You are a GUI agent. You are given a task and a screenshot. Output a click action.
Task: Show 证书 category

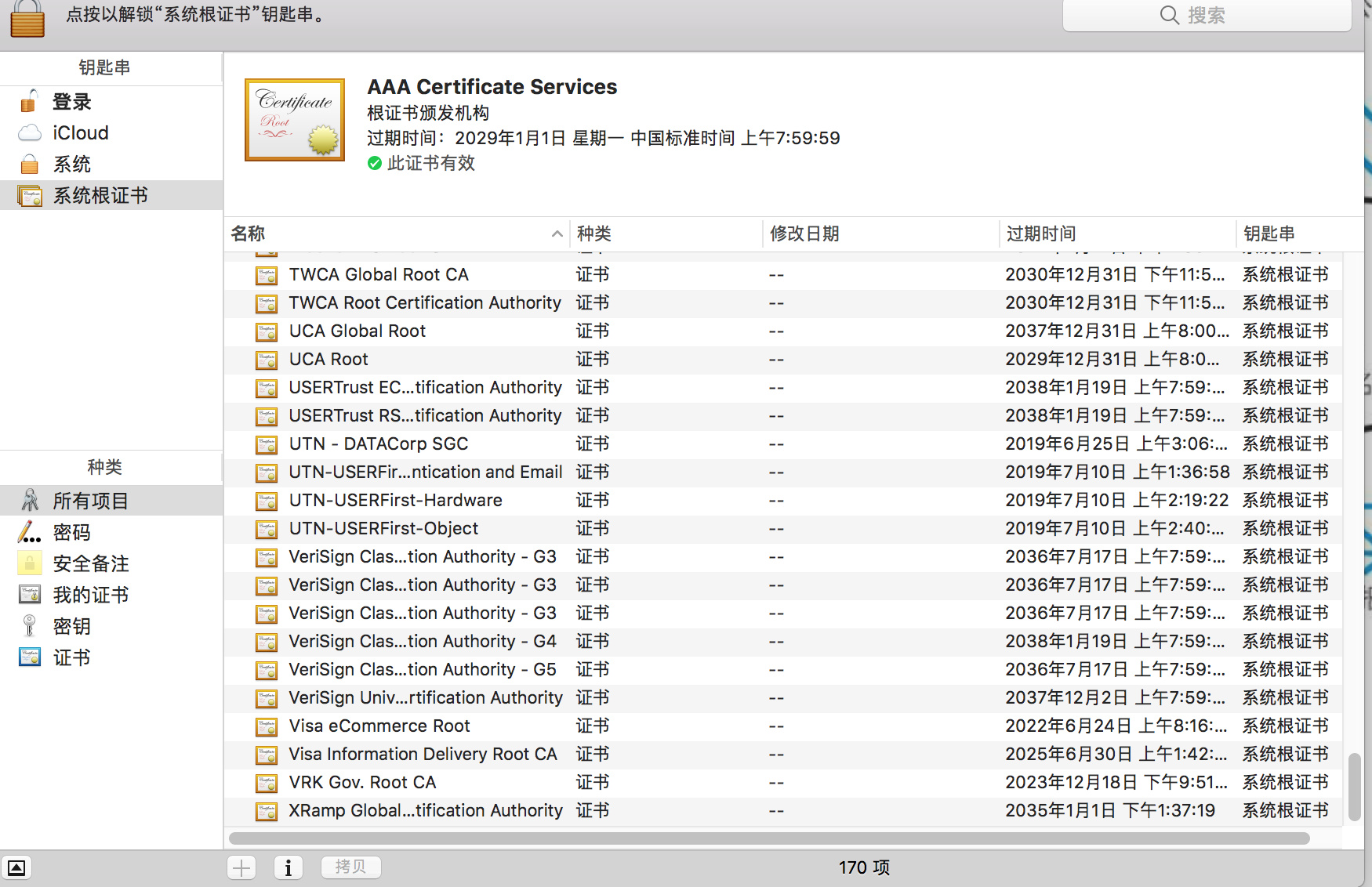pos(111,658)
